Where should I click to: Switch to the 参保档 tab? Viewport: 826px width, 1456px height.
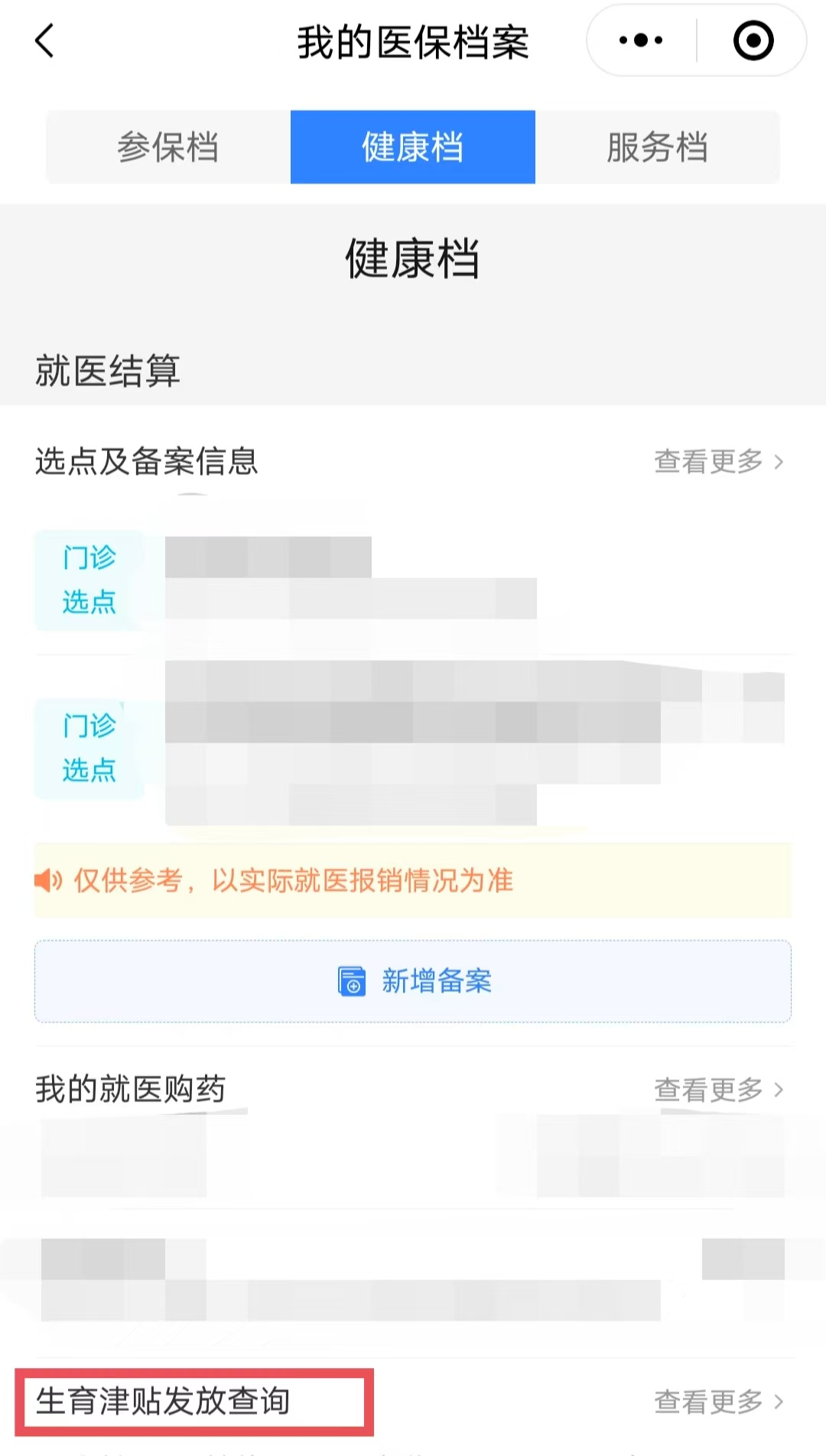click(x=168, y=147)
